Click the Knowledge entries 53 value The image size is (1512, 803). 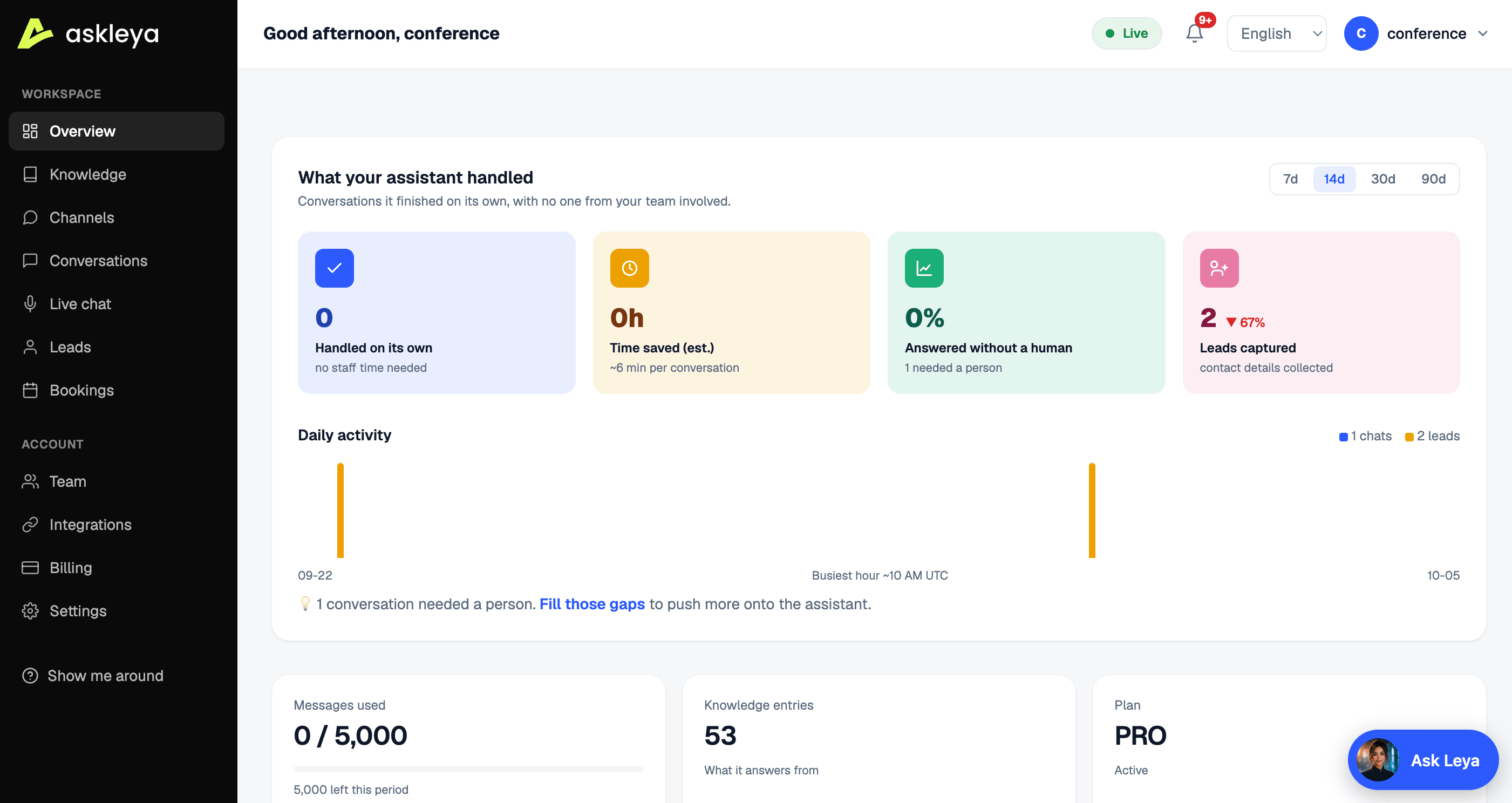pos(720,736)
